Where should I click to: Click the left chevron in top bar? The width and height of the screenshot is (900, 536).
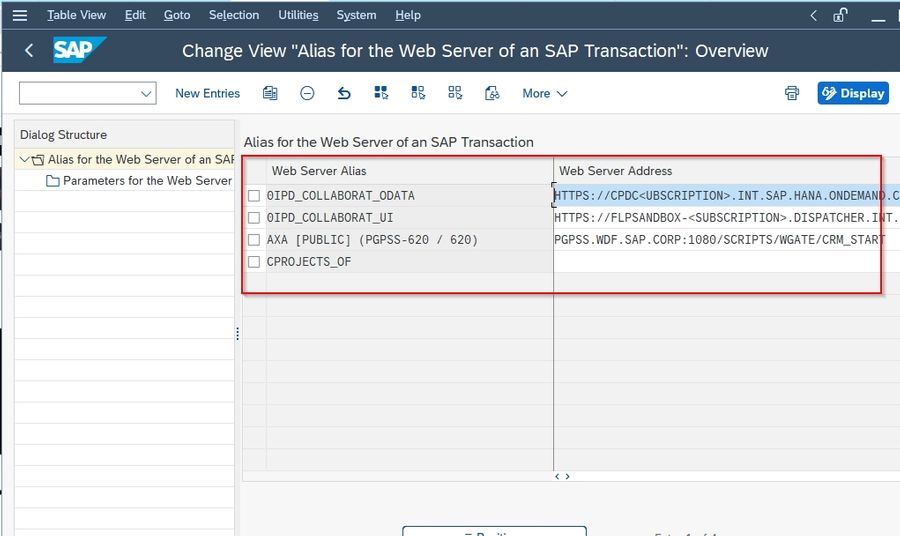(x=813, y=15)
